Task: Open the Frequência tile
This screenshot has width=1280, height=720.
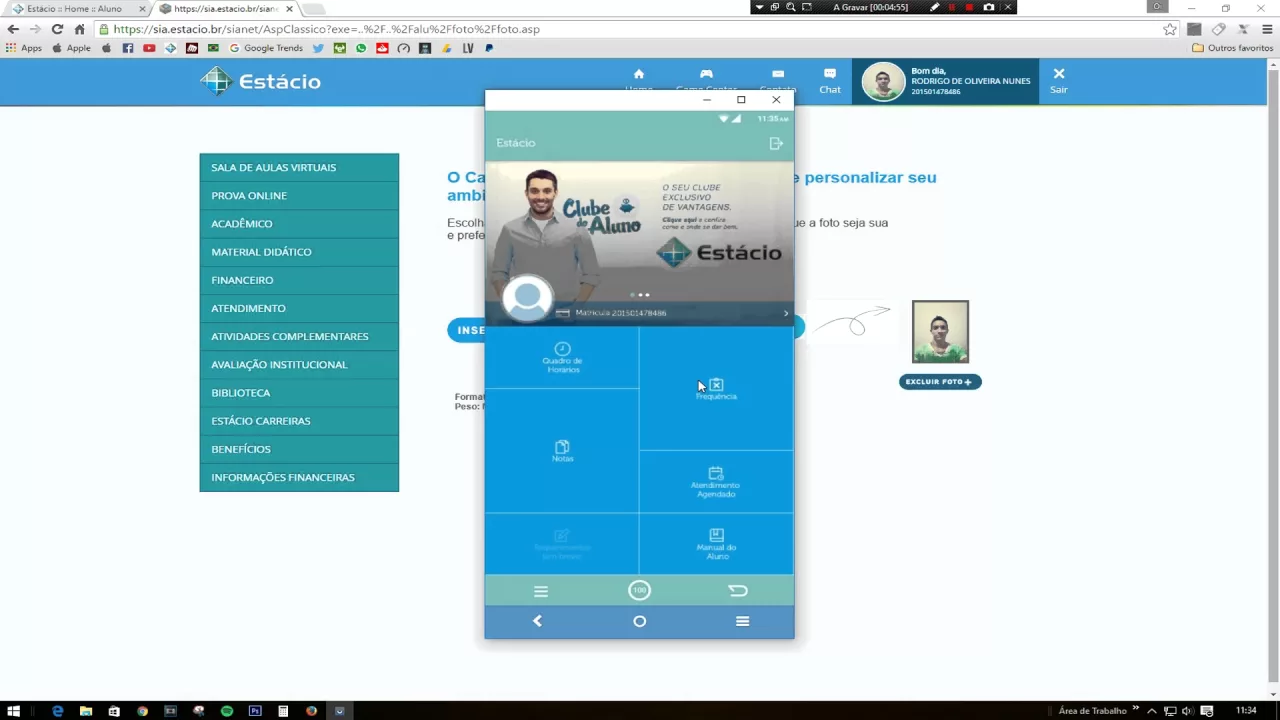Action: click(x=716, y=389)
